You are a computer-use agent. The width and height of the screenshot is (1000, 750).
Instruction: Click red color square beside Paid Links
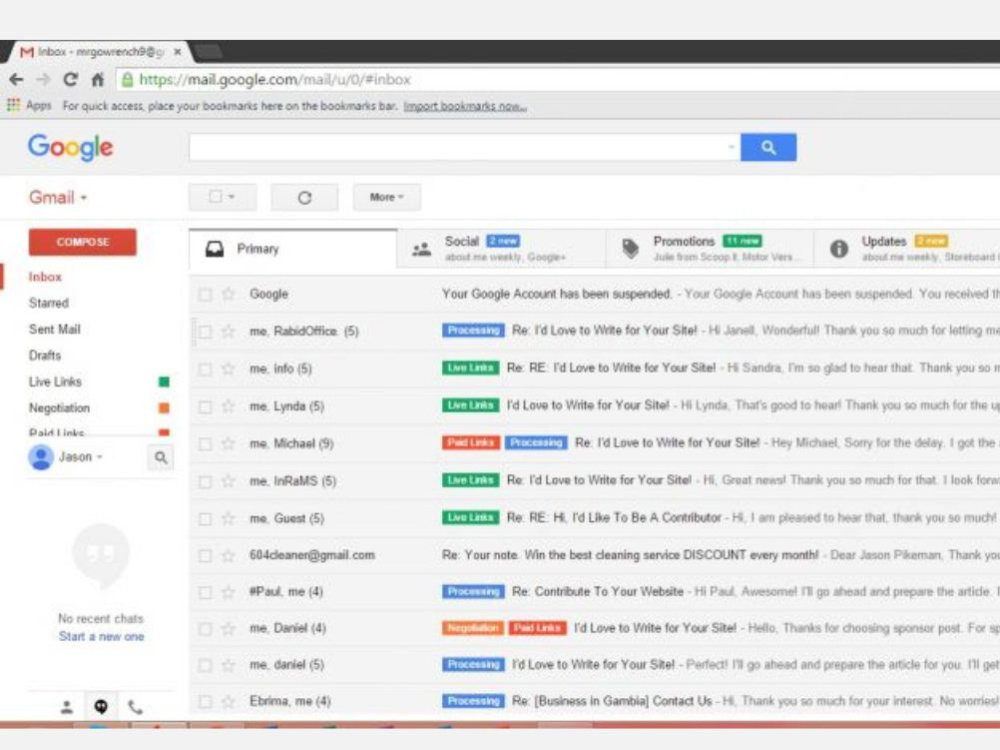[x=164, y=432]
